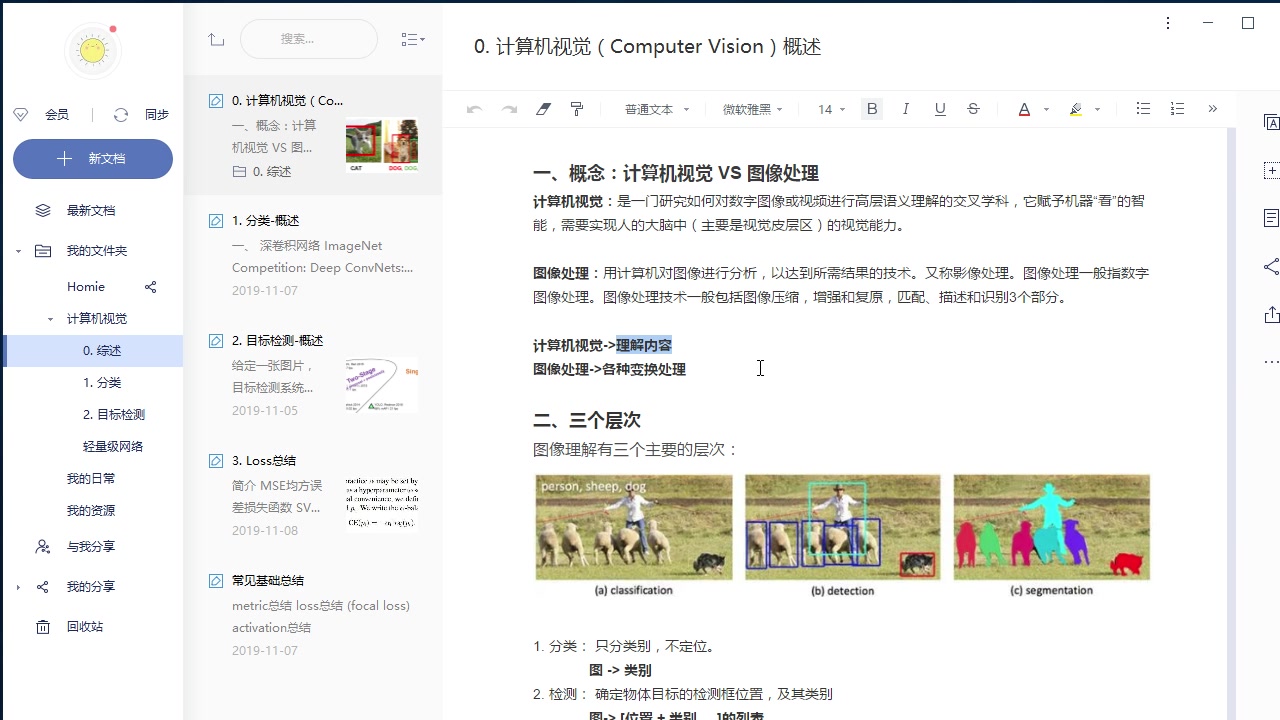Viewport: 1280px width, 720px height.
Task: Open the highlight color dropdown arrow
Action: pos(1097,110)
